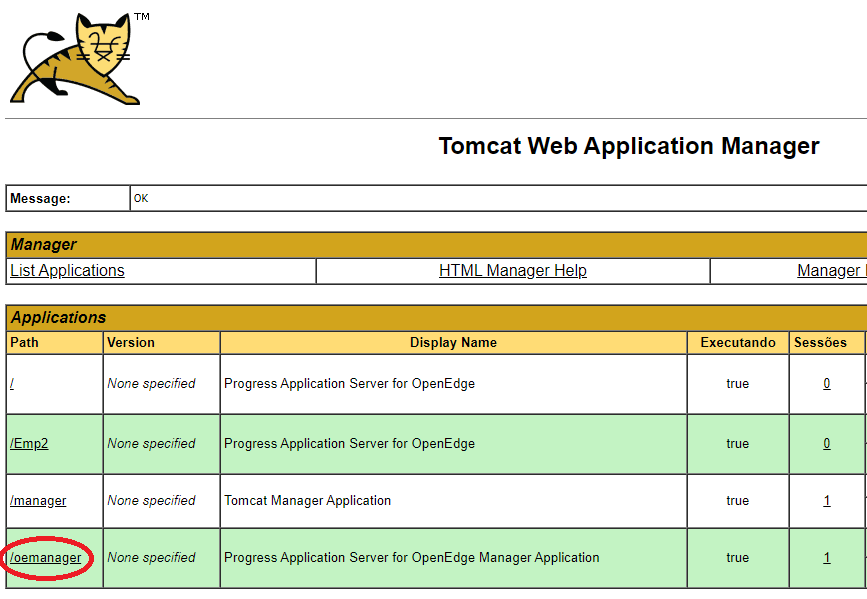
Task: Open the circled /oemanager path link
Action: [45, 558]
